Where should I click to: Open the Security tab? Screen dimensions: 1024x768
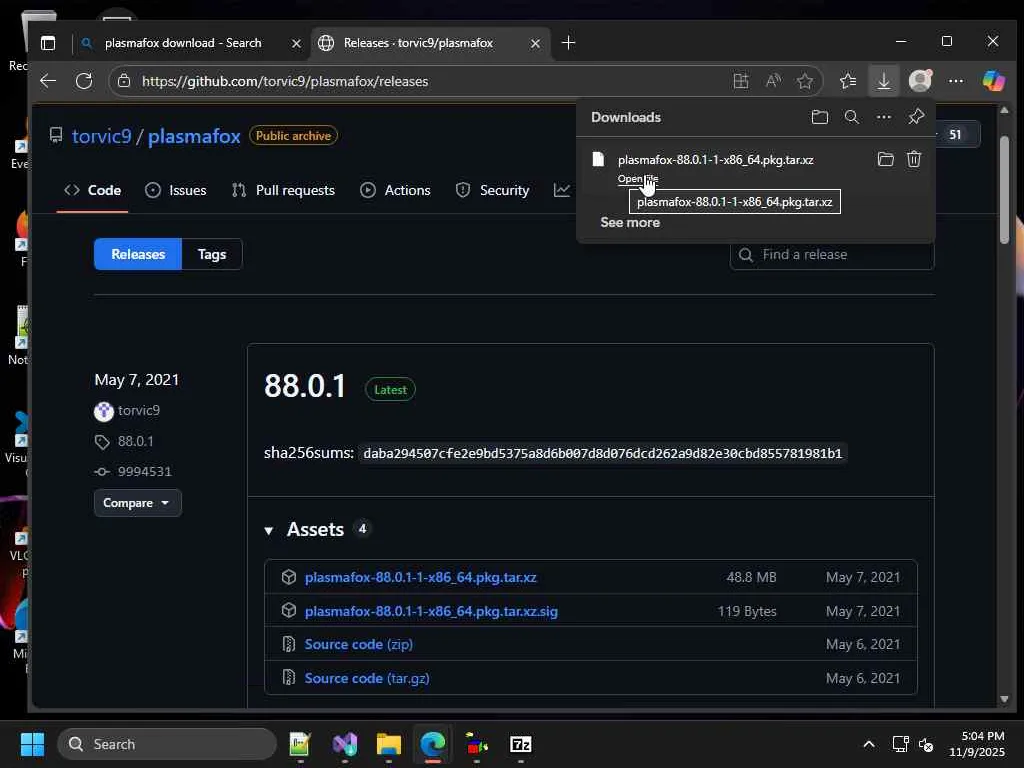point(492,190)
